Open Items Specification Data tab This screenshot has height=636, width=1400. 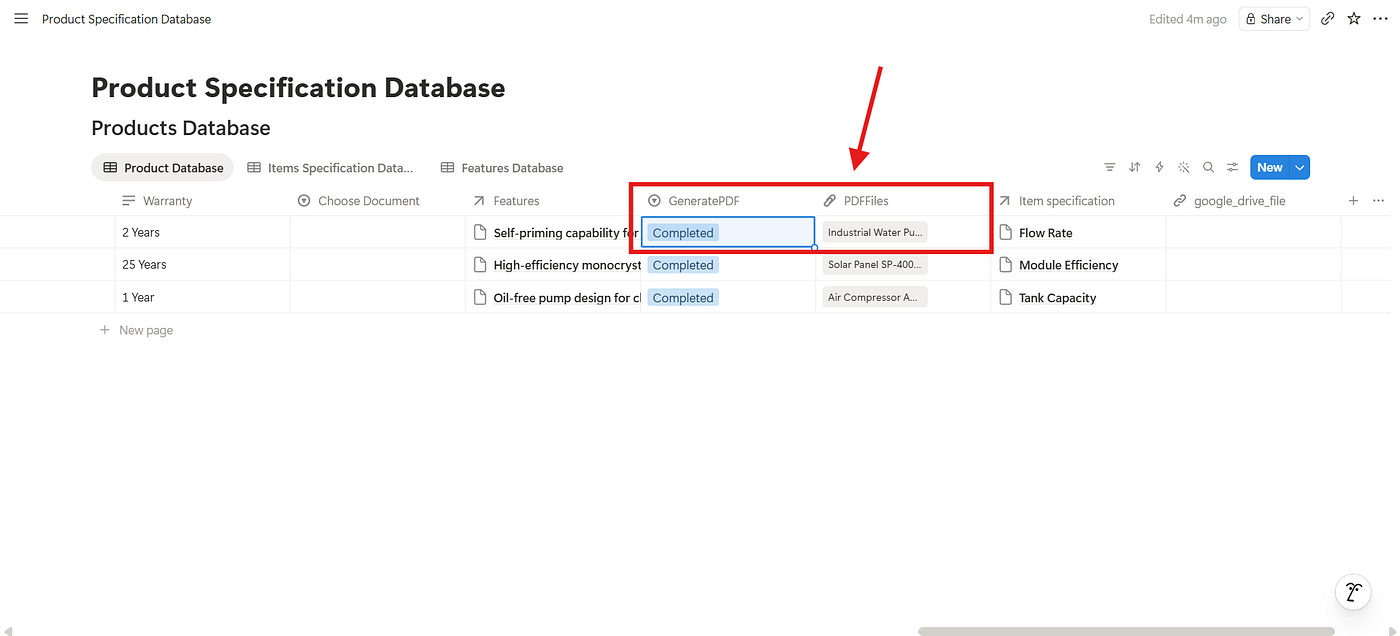[330, 167]
